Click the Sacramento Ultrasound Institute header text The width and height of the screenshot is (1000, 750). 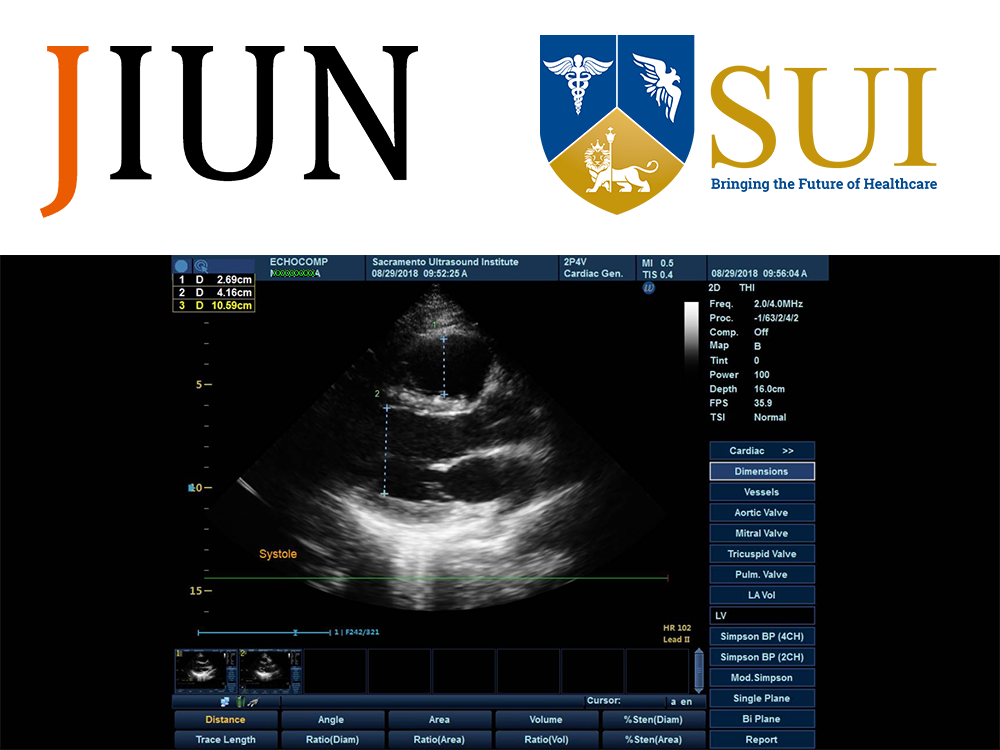pyautogui.click(x=445, y=262)
